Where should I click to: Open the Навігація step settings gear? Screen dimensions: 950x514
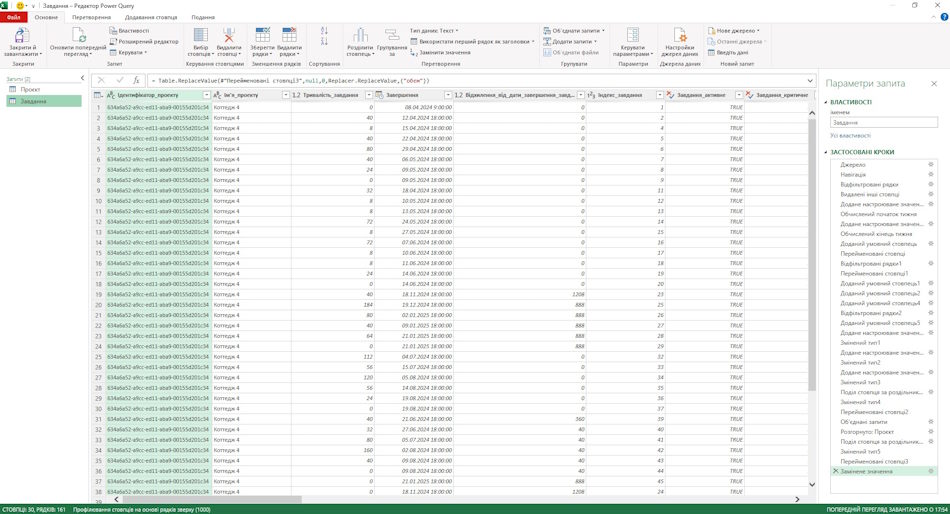[x=931, y=175]
